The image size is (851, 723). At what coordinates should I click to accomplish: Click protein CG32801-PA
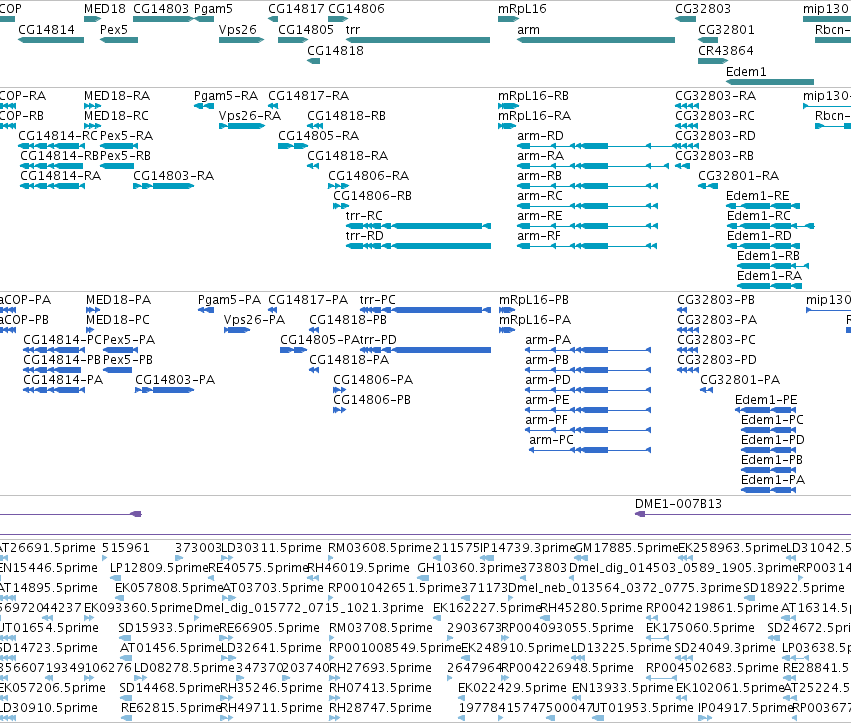(x=740, y=380)
